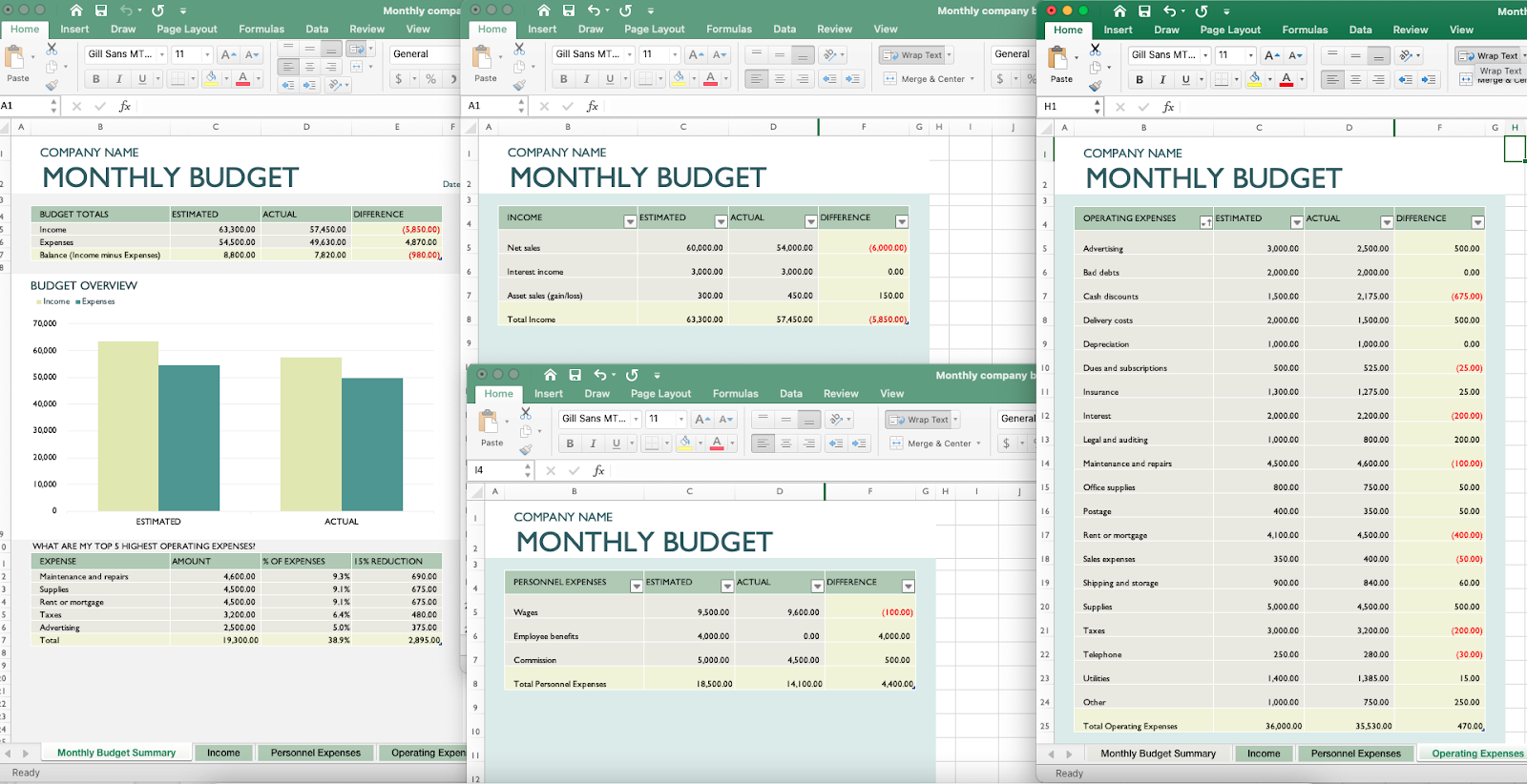The image size is (1527, 784).
Task: Open the font size dropdown in Personnel Expenses window
Action: 681,419
